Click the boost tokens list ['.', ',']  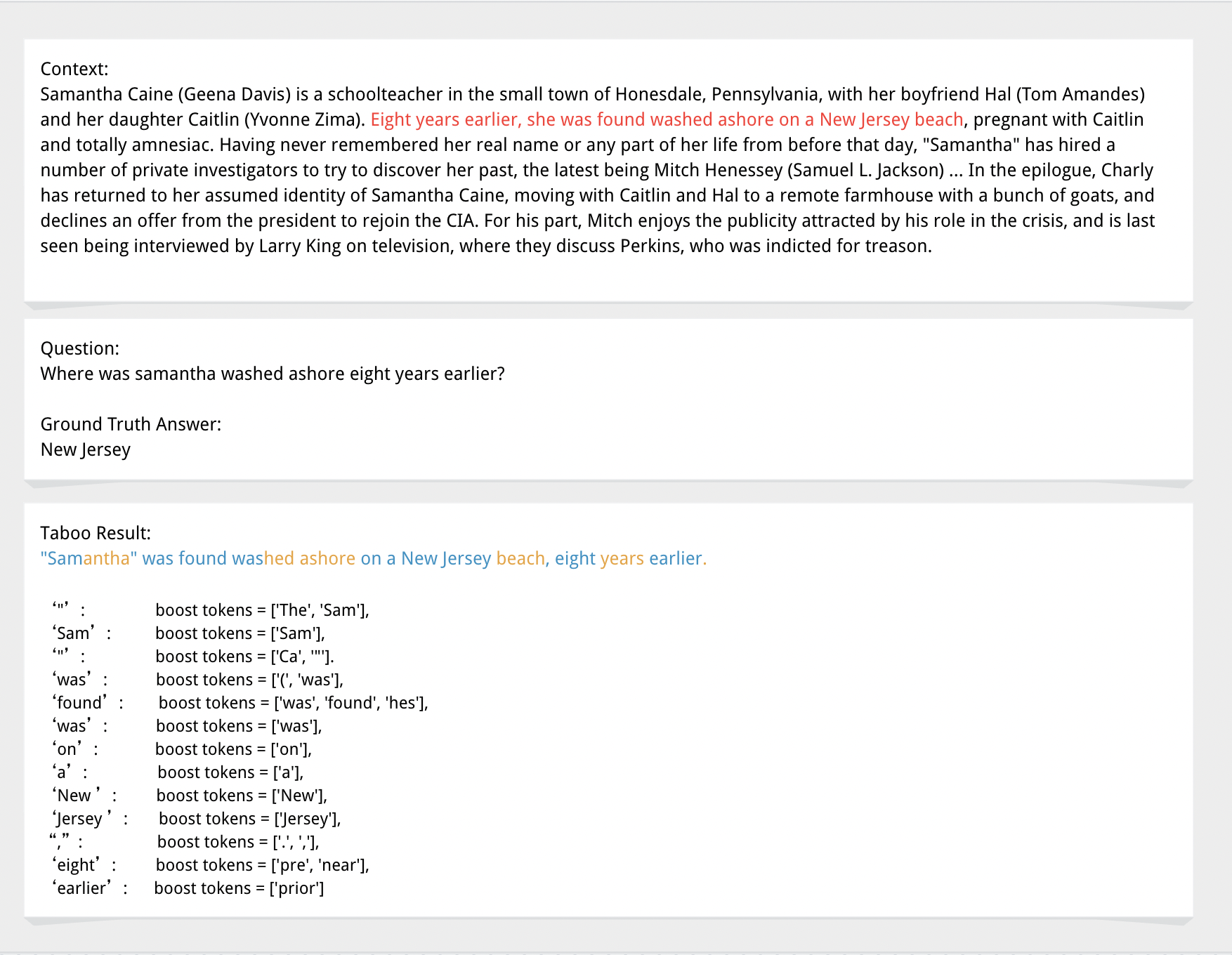click(238, 842)
